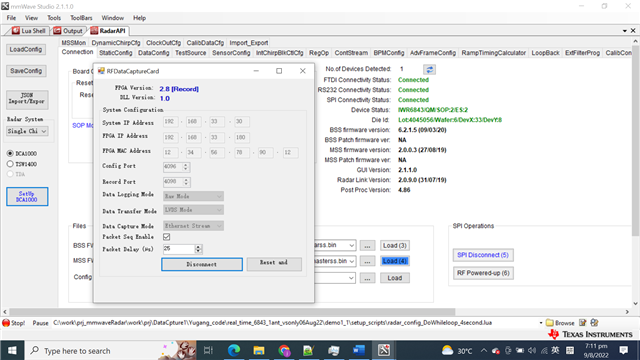This screenshot has height=360, width=640.
Task: Open weather widget showing 30°C
Action: [457, 351]
